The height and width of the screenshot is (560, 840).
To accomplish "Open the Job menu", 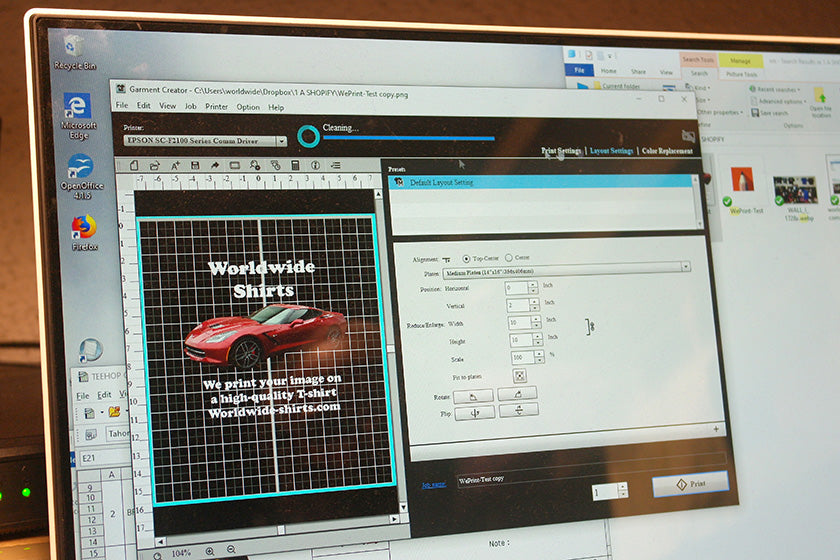I will 192,107.
